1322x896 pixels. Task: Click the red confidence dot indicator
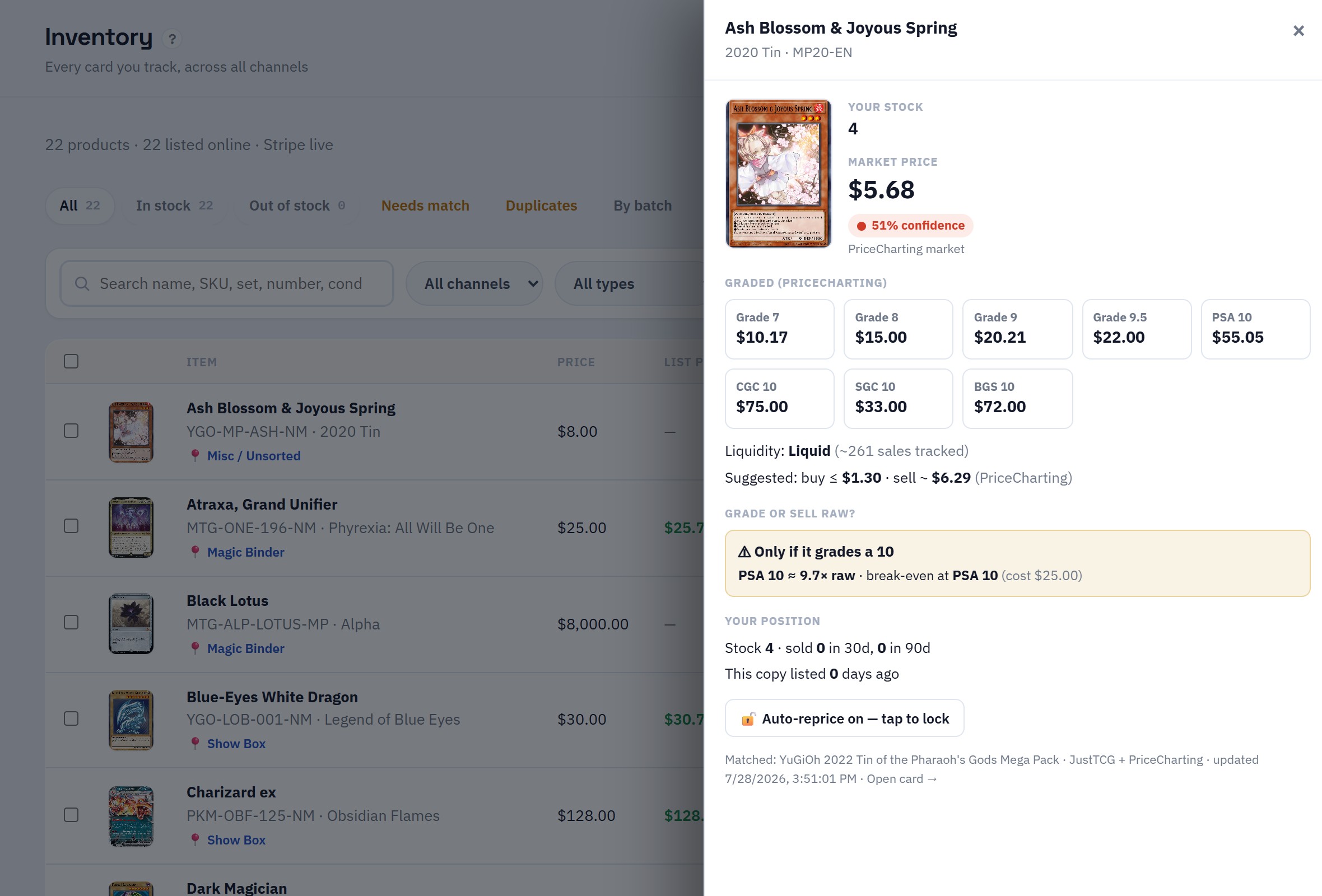tap(861, 226)
